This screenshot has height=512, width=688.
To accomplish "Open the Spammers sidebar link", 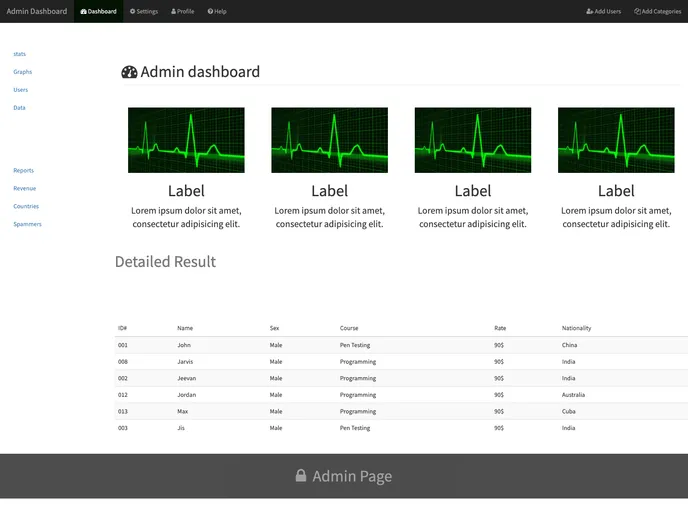I will tap(27, 224).
